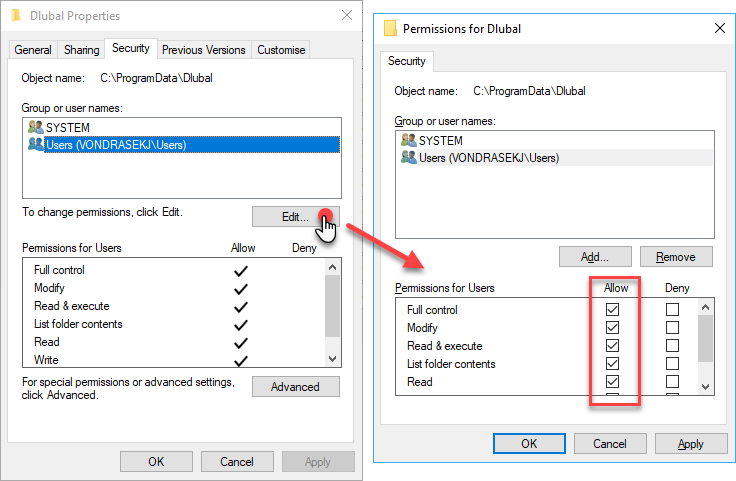This screenshot has width=736, height=481.
Task: Check Deny box for List folder contents
Action: (x=672, y=364)
